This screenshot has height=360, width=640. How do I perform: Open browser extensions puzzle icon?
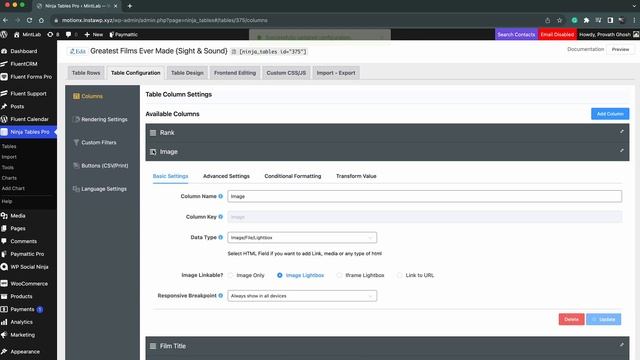pyautogui.click(x=586, y=20)
